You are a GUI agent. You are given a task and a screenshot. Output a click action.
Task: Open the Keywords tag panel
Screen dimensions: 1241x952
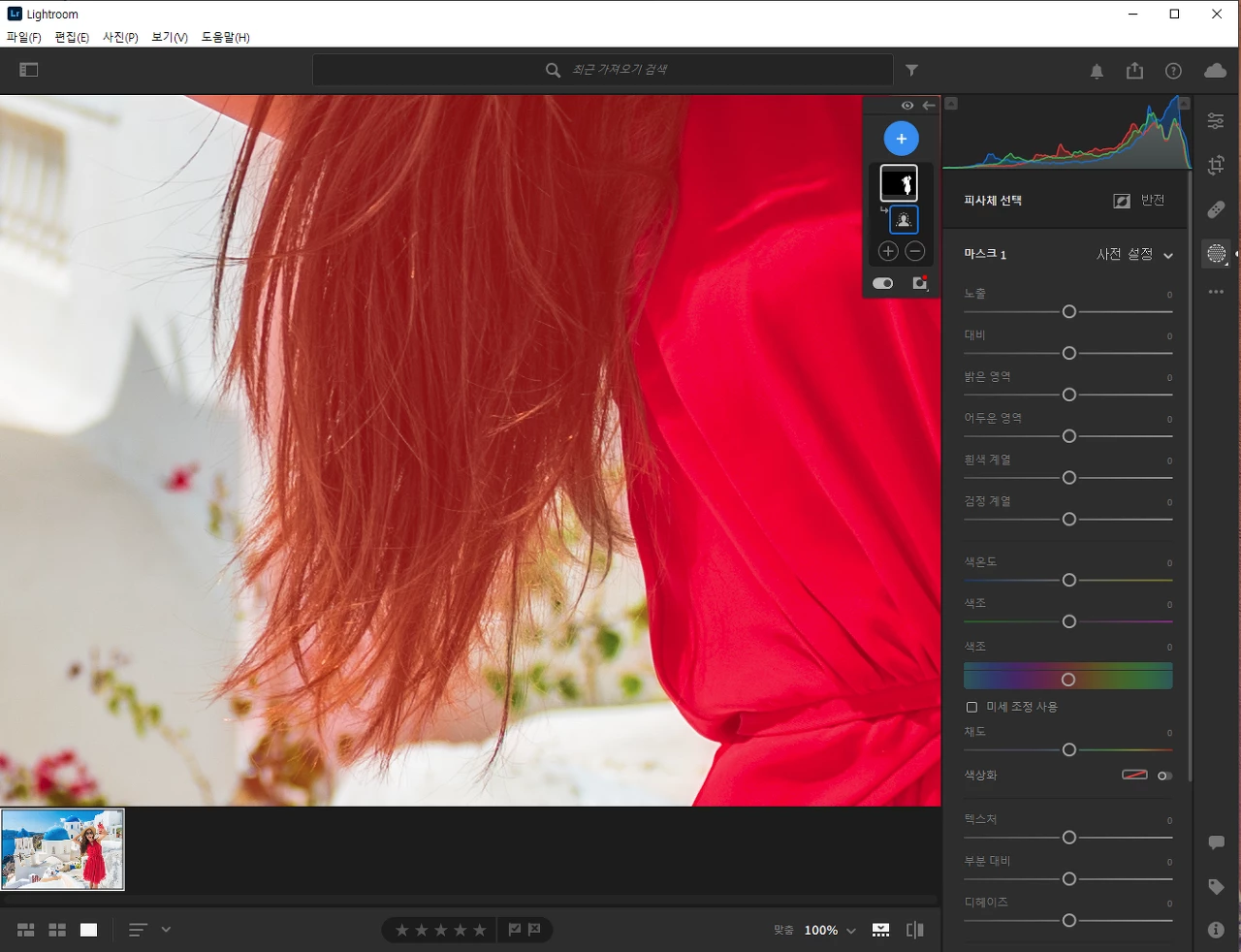[x=1216, y=887]
